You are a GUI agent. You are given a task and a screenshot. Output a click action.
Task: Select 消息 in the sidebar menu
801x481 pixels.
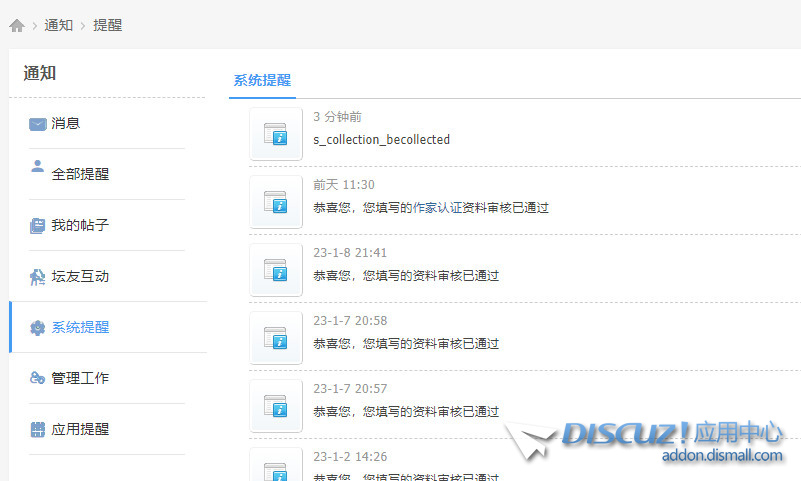point(66,124)
